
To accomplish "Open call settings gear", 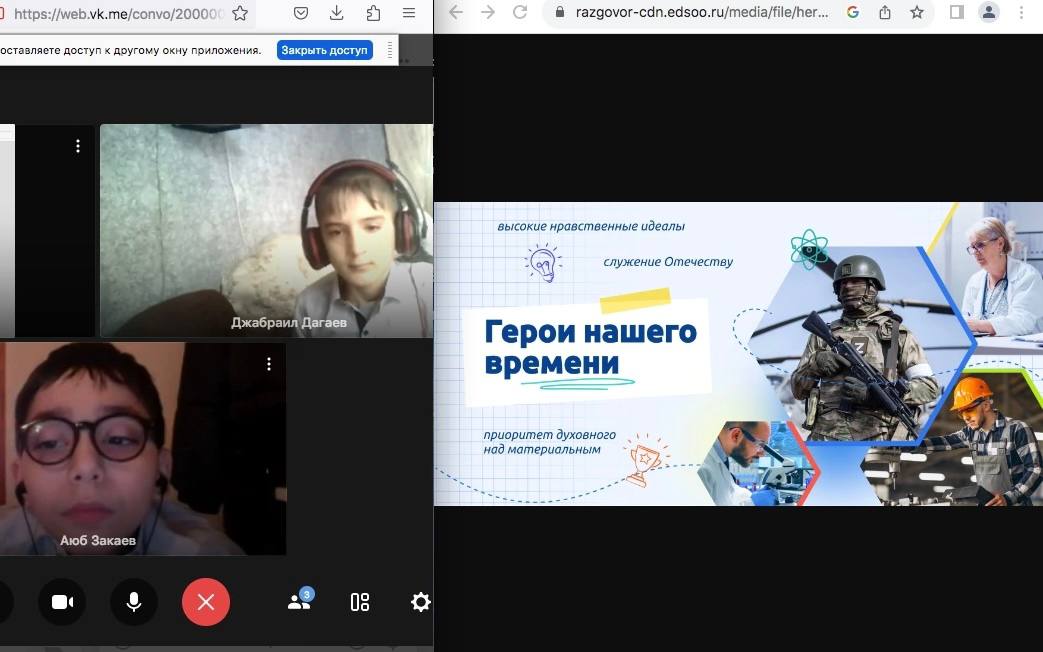I will [x=421, y=602].
